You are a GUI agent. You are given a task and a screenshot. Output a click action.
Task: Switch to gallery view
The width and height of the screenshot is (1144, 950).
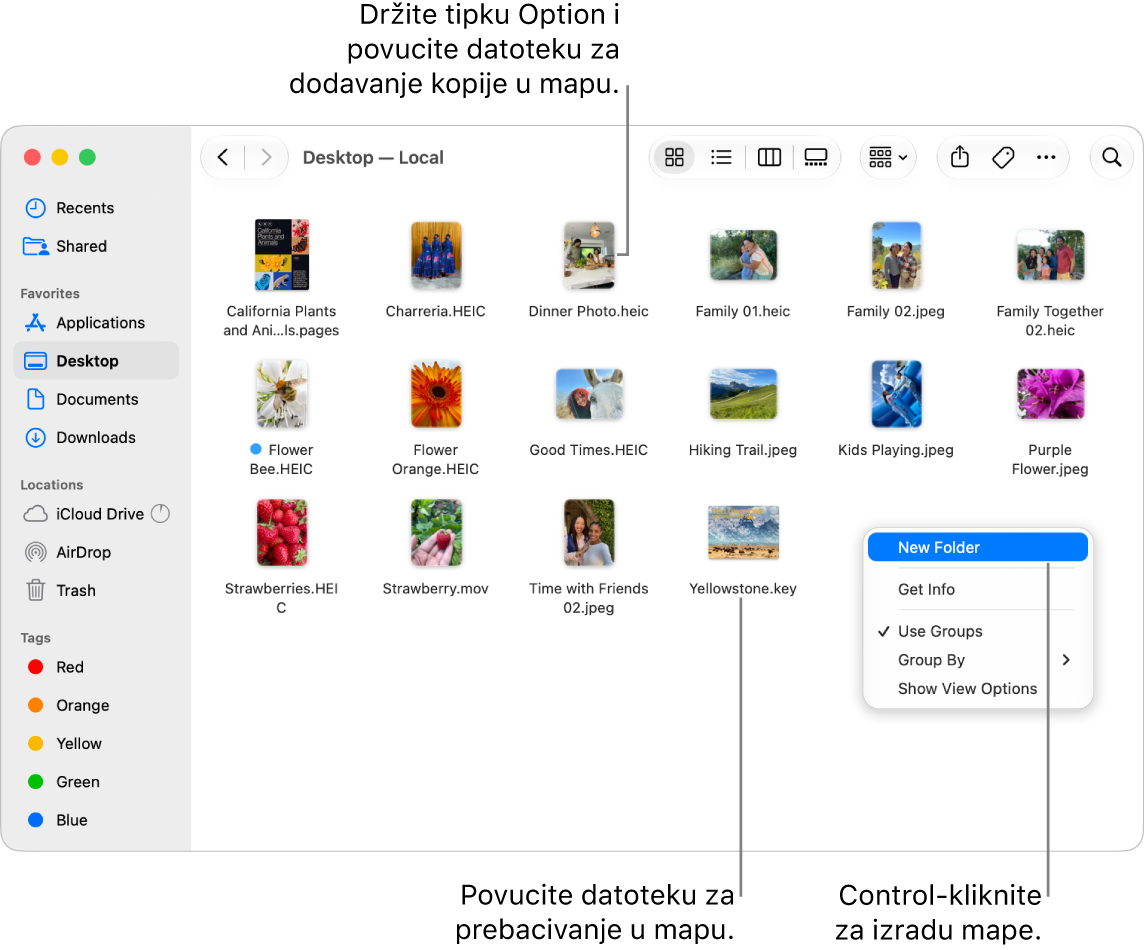click(x=816, y=157)
